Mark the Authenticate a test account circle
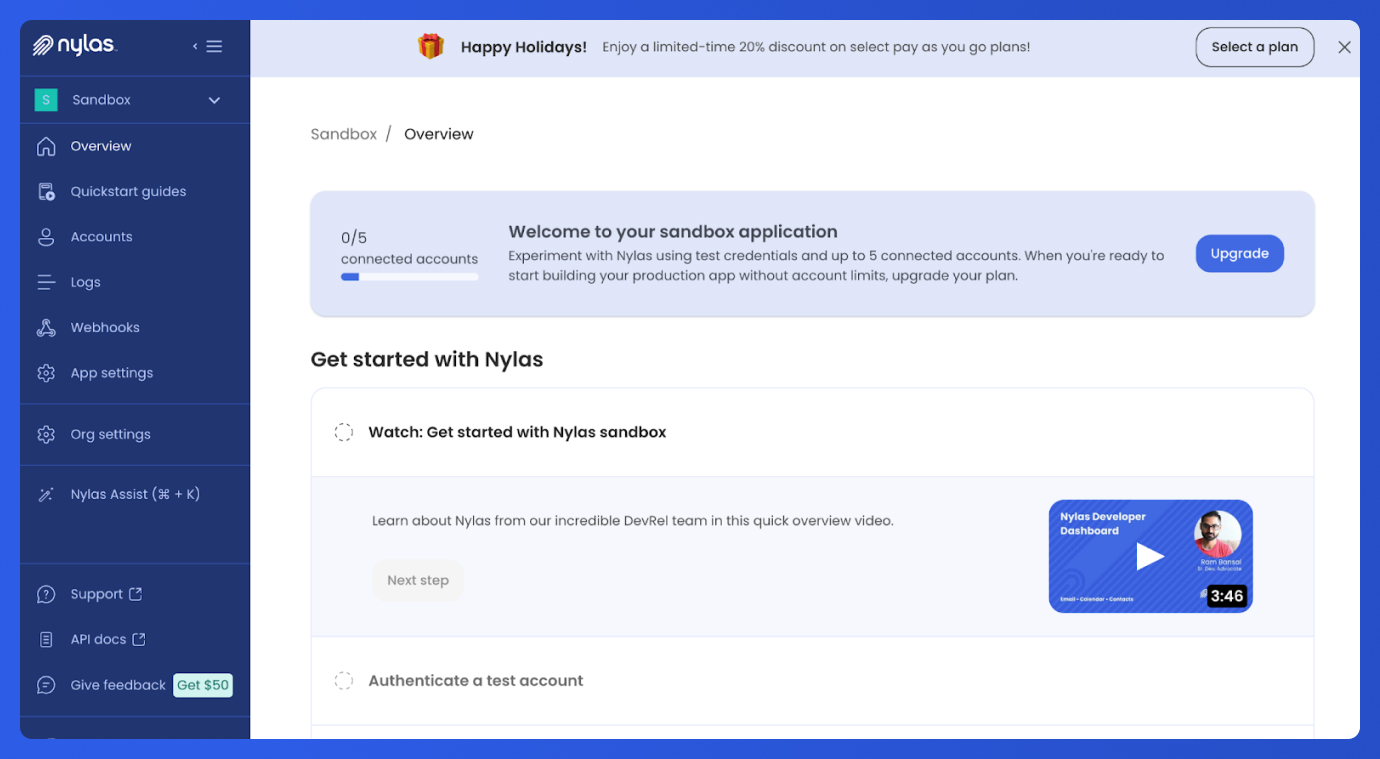1380x759 pixels. point(343,681)
